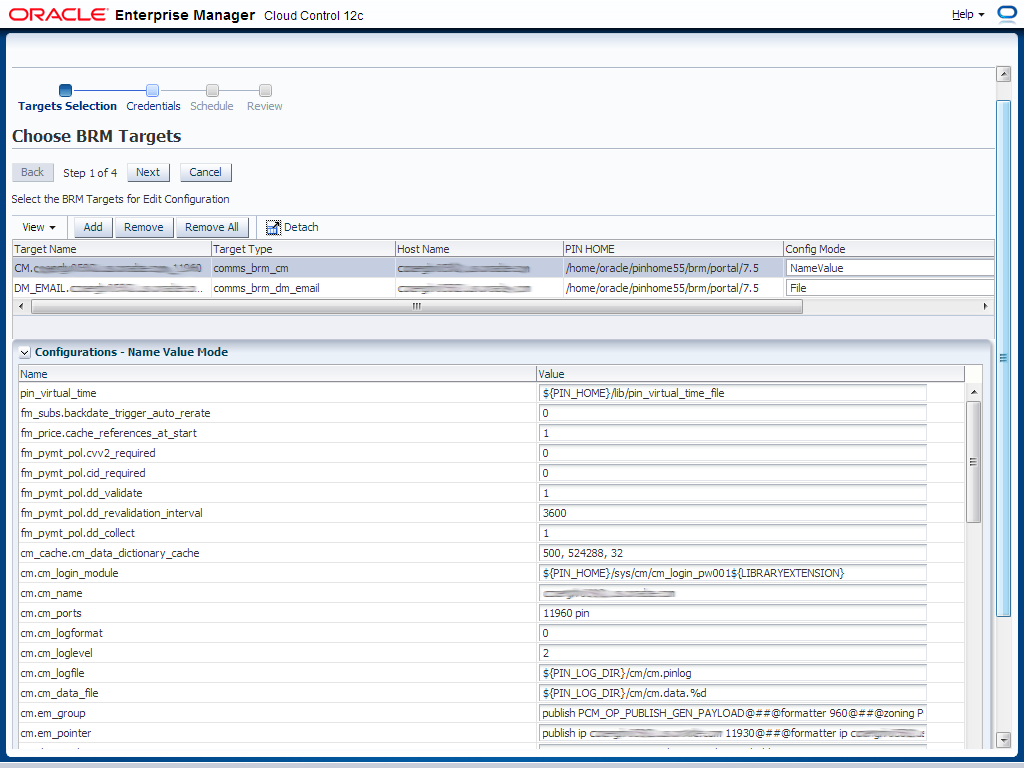Edit the cm.cm_login_module value field
Viewport: 1024px width, 768px height.
click(x=733, y=573)
